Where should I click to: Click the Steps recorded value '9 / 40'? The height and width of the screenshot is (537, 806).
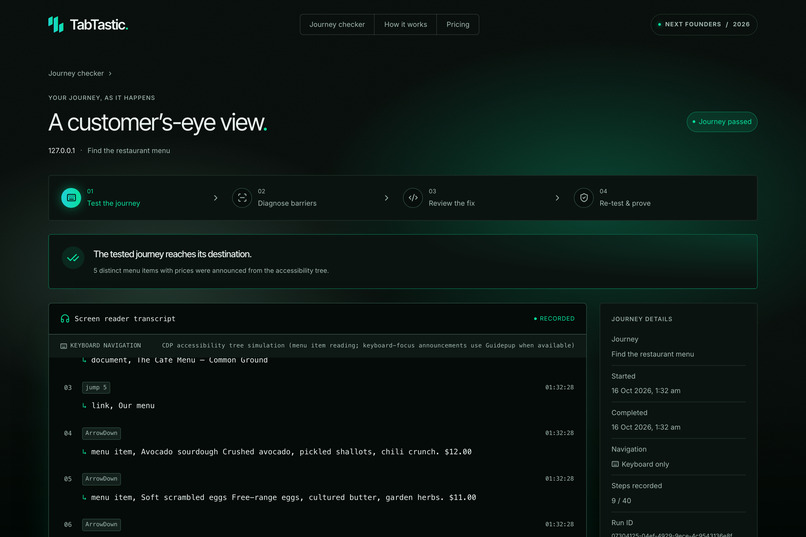tap(621, 501)
